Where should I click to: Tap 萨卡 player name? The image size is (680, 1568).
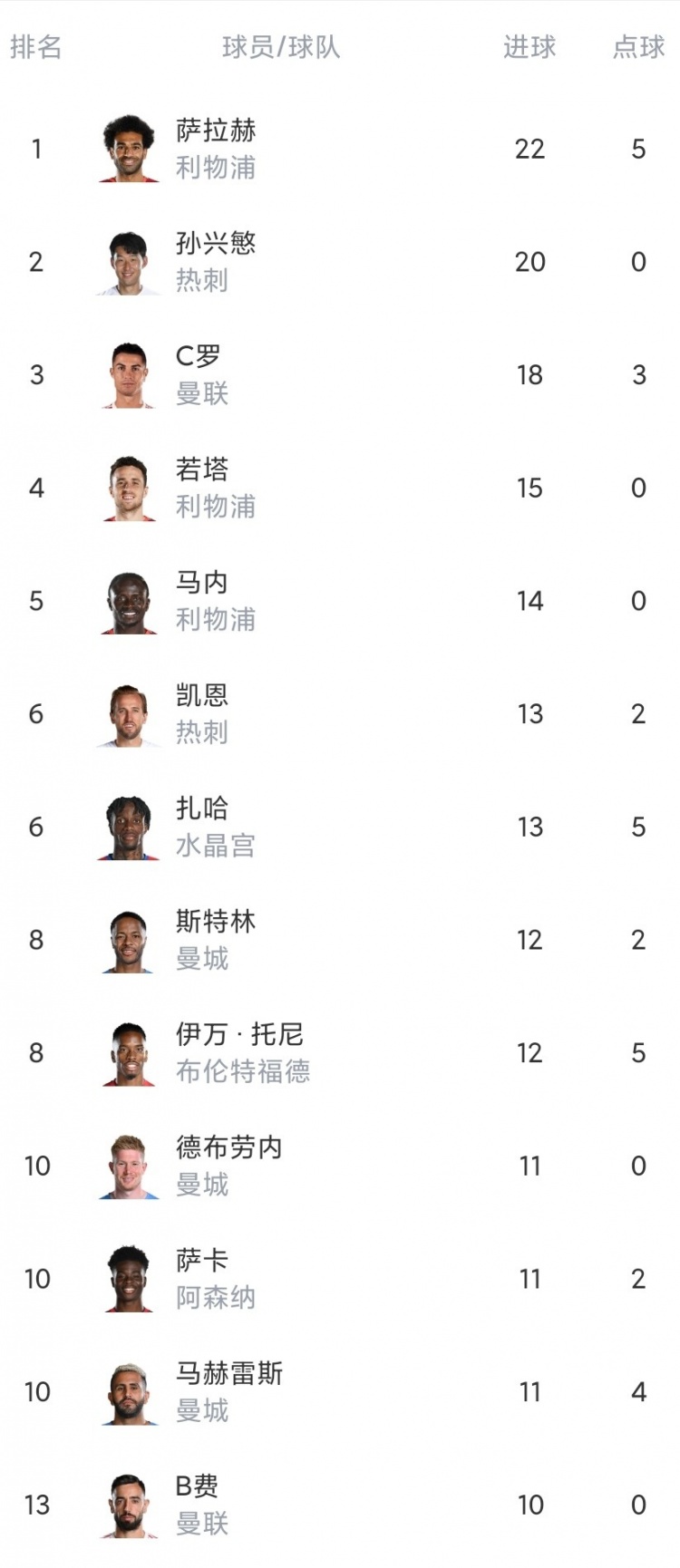pos(202,1261)
